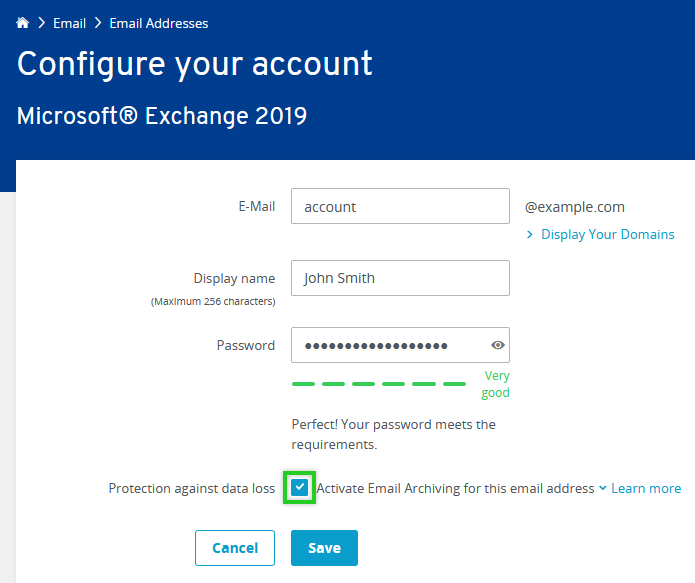Click the Activate Email Archiving label text
Screen dimensions: 695x583
(455, 488)
